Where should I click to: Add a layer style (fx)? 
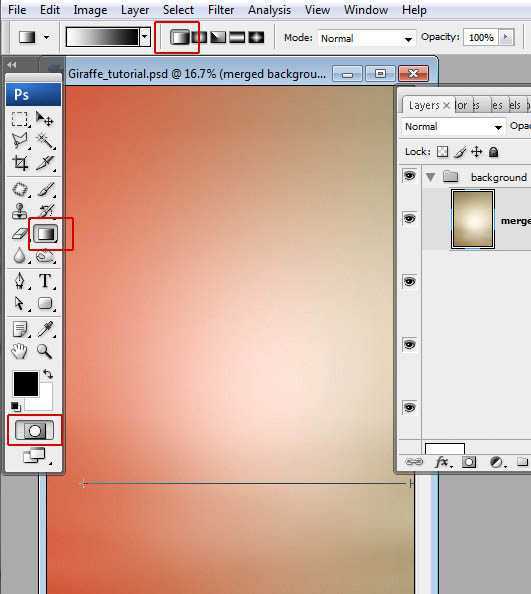[443, 462]
